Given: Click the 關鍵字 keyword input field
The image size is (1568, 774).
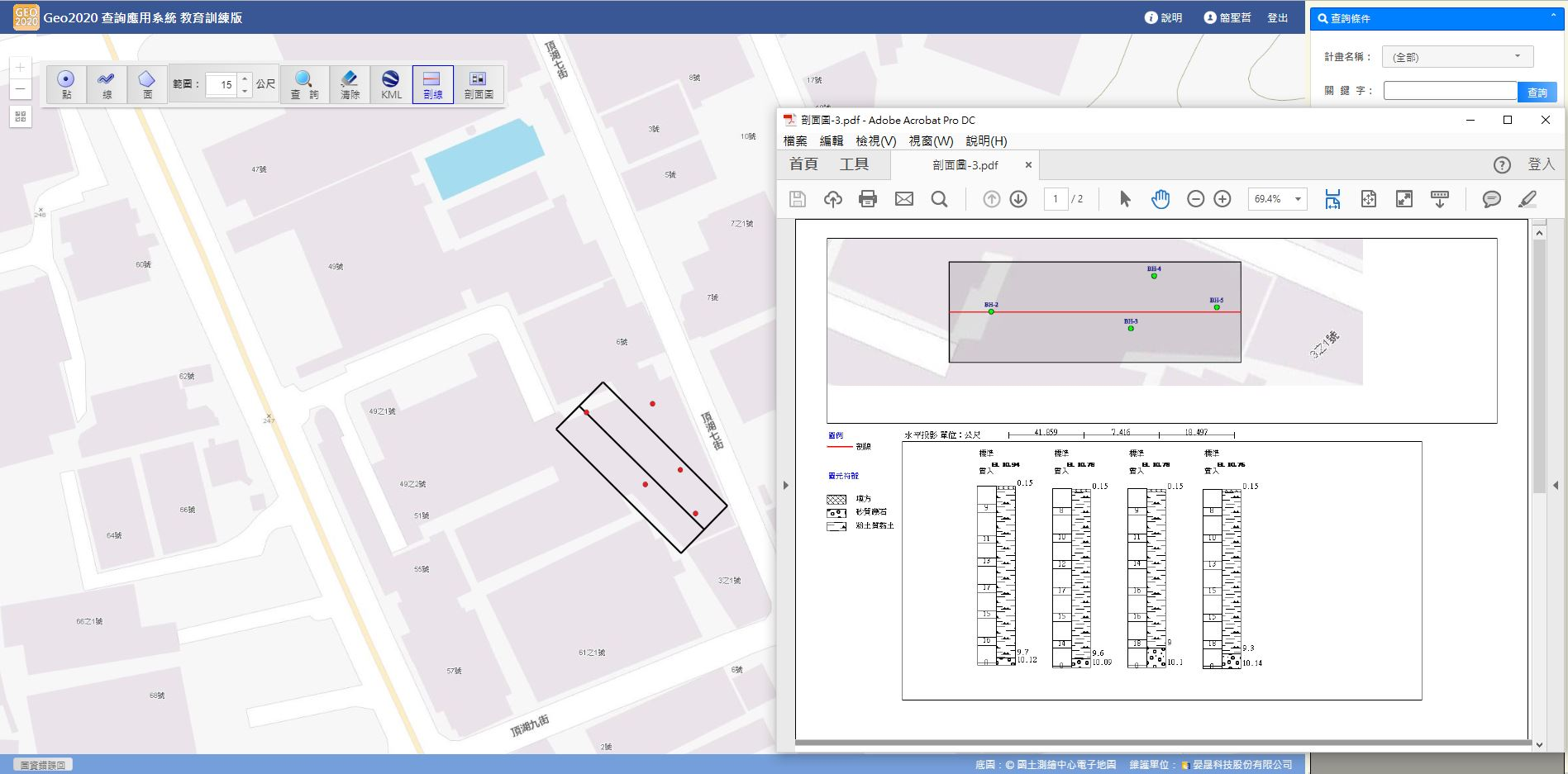Looking at the screenshot, I should [1451, 91].
